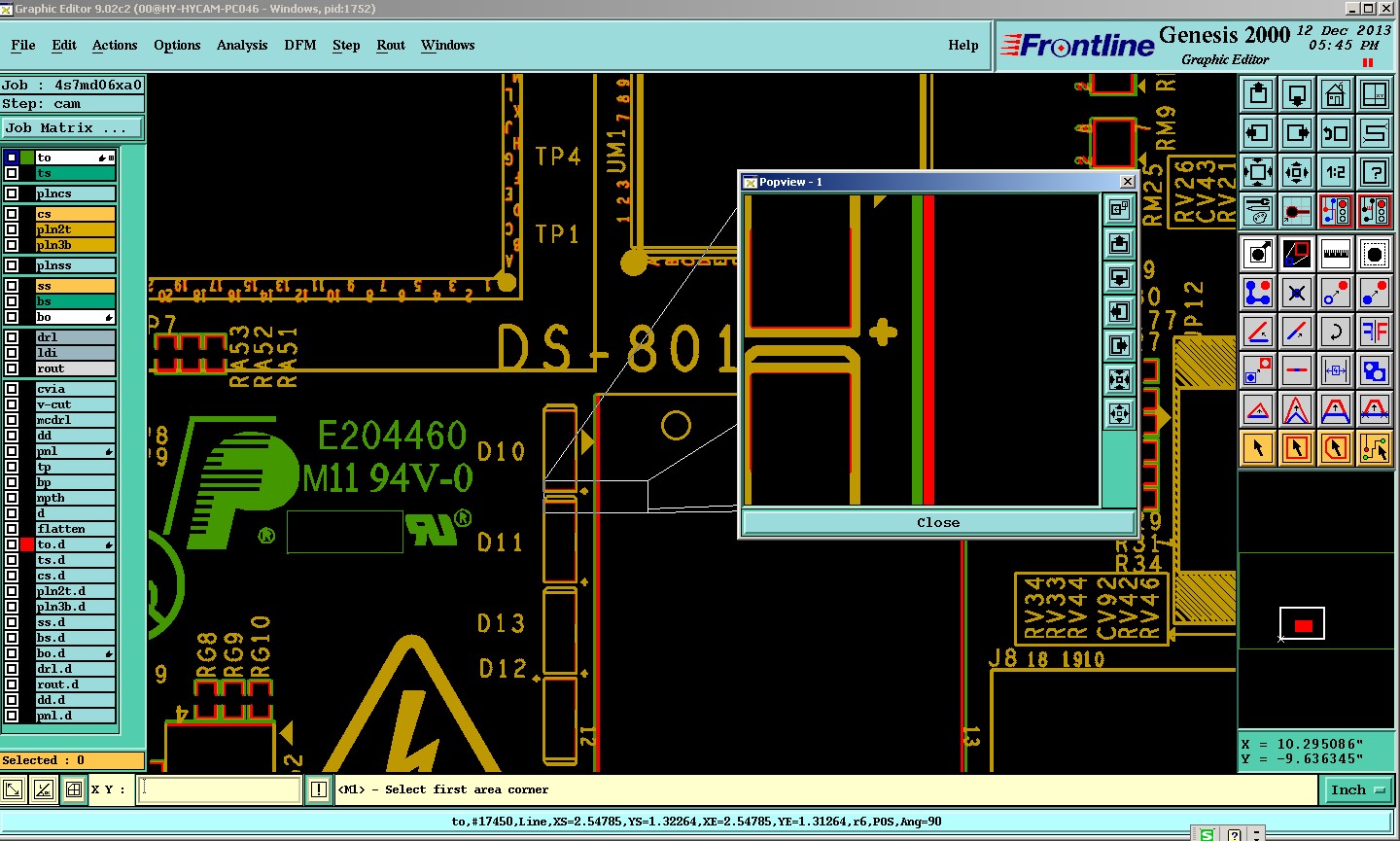Image resolution: width=1400 pixels, height=841 pixels.
Task: Click Popview pan down icon
Action: [1119, 277]
